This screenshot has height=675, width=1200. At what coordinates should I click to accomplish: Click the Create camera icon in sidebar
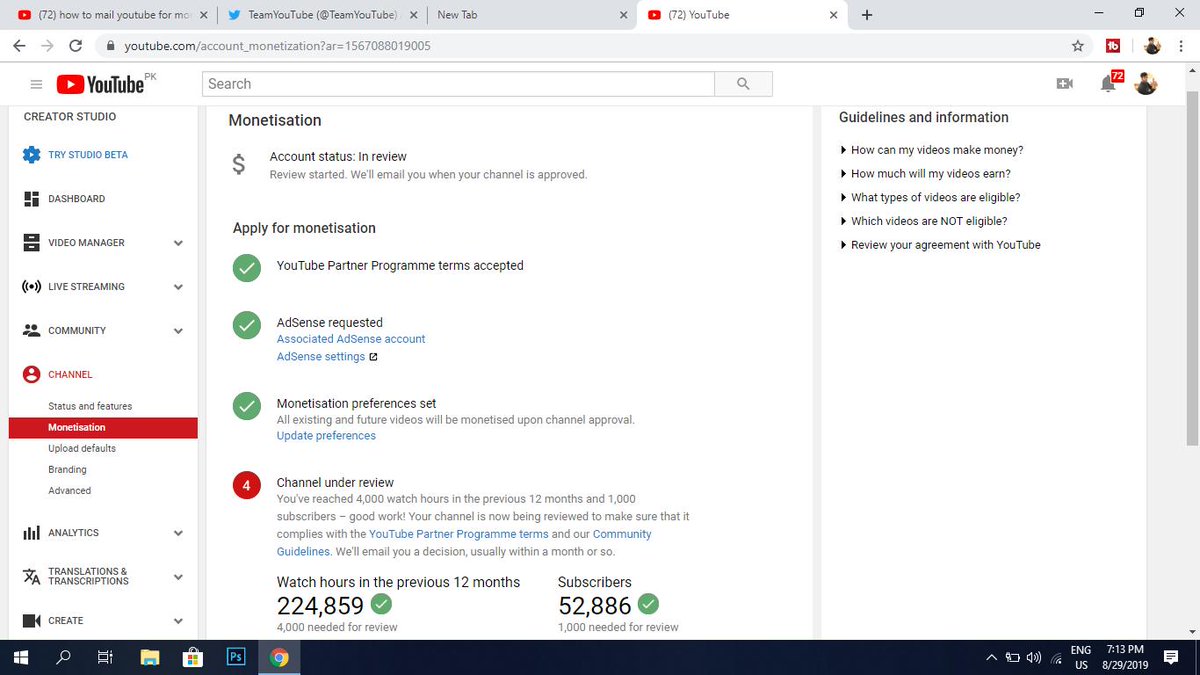31,621
